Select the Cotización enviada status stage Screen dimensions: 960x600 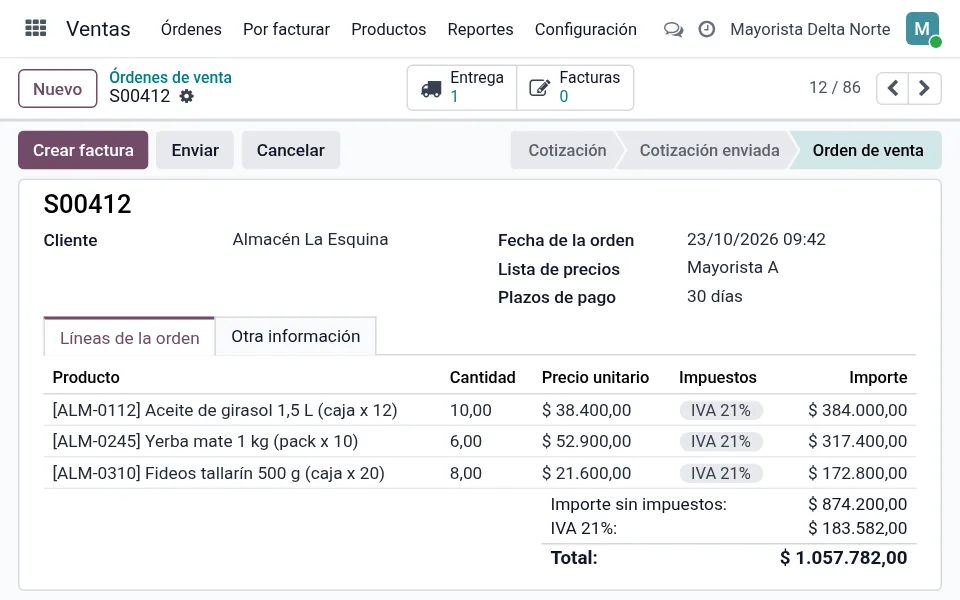coord(710,150)
